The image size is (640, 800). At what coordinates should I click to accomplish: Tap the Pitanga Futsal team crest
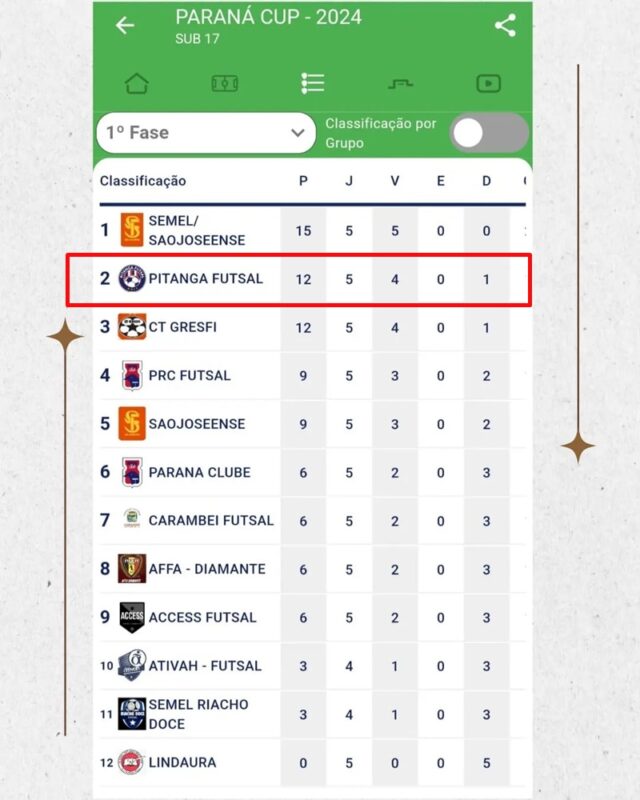(x=132, y=279)
